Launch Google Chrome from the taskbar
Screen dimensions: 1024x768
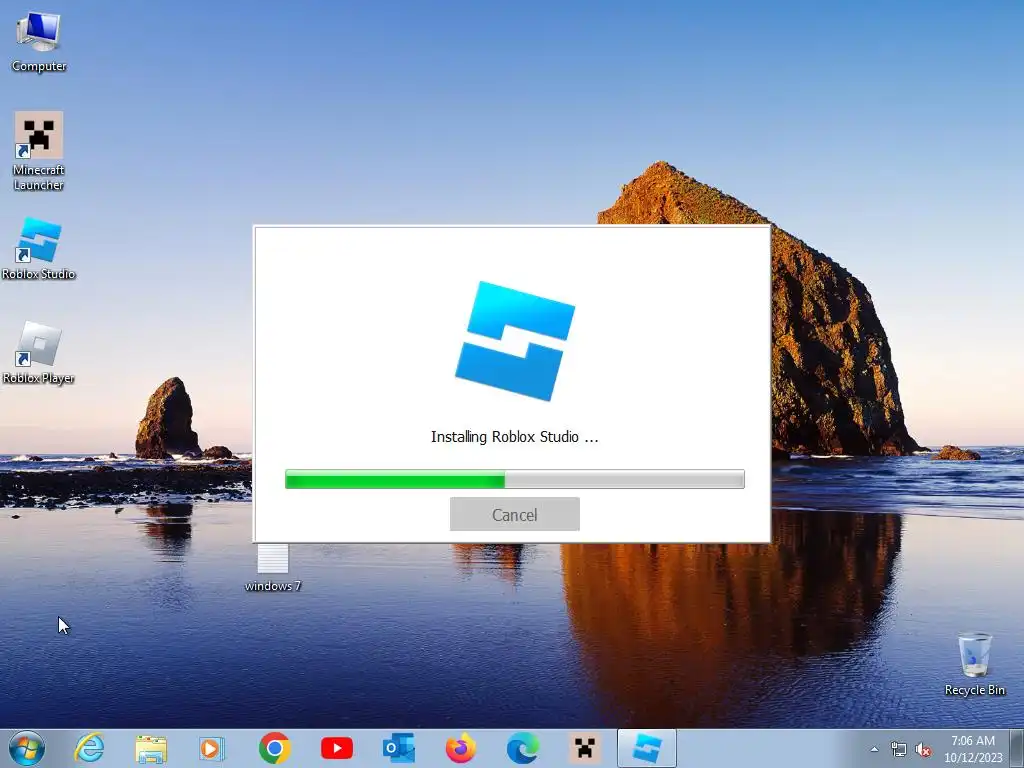(x=274, y=748)
